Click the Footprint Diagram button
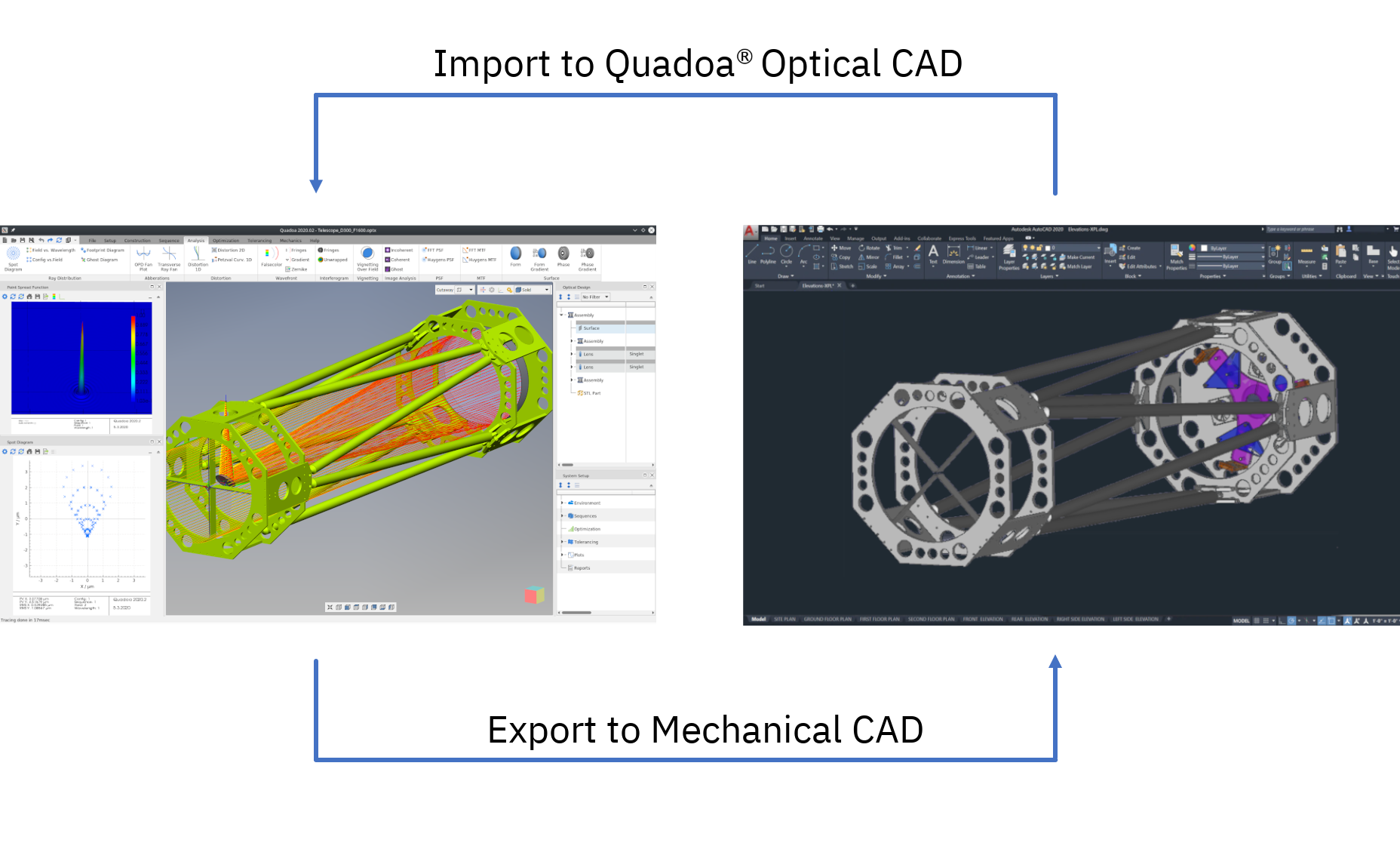 pyautogui.click(x=103, y=250)
